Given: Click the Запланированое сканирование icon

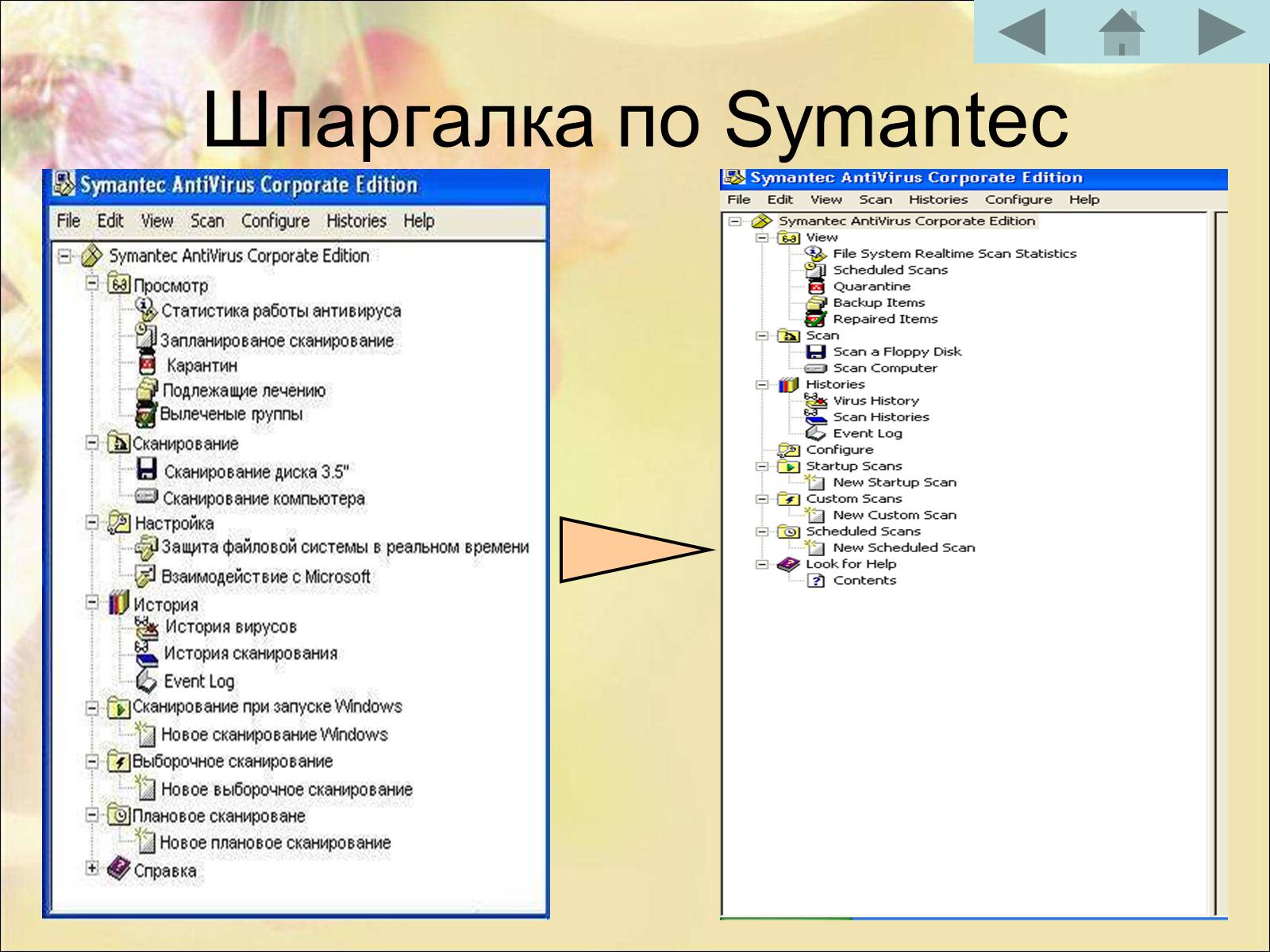Looking at the screenshot, I should tap(146, 338).
